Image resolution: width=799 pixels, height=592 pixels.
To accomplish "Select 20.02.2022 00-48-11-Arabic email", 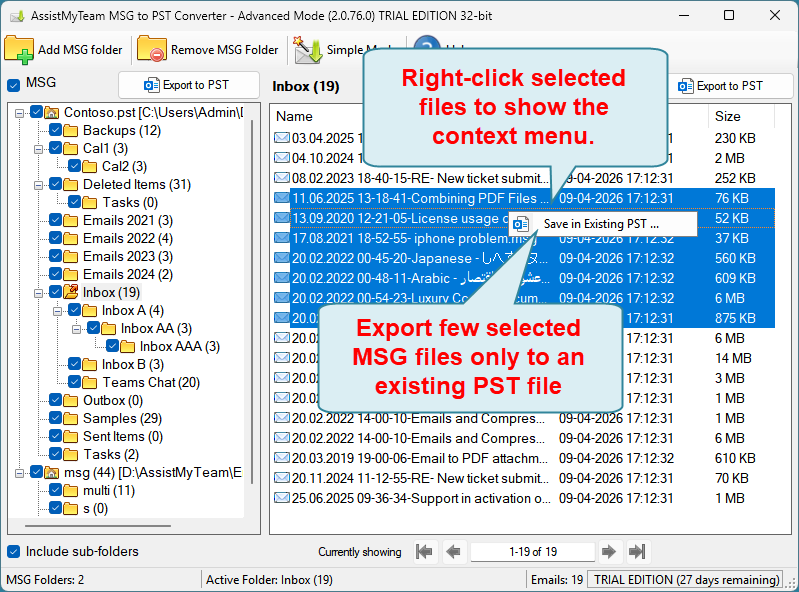I will pos(420,278).
